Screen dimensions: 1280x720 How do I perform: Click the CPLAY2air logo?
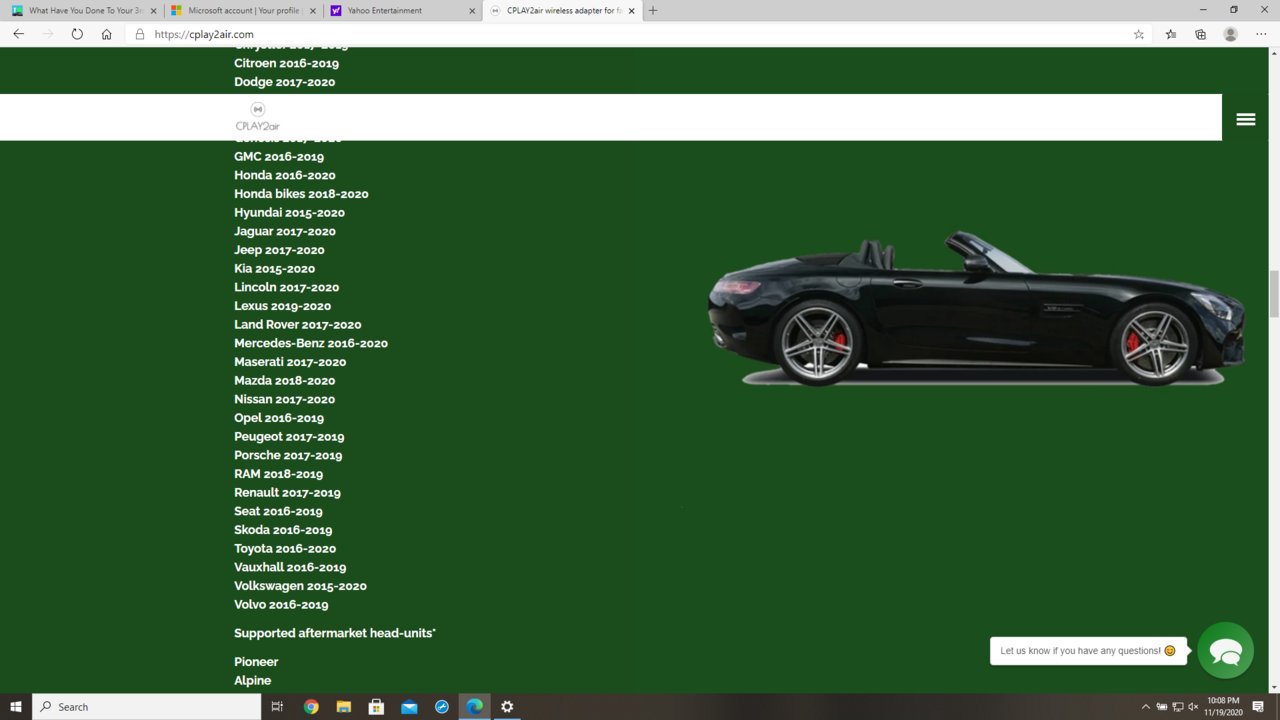[257, 117]
